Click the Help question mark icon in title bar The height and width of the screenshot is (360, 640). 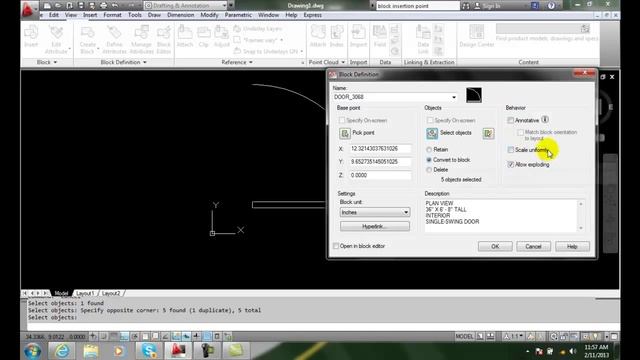[551, 6]
